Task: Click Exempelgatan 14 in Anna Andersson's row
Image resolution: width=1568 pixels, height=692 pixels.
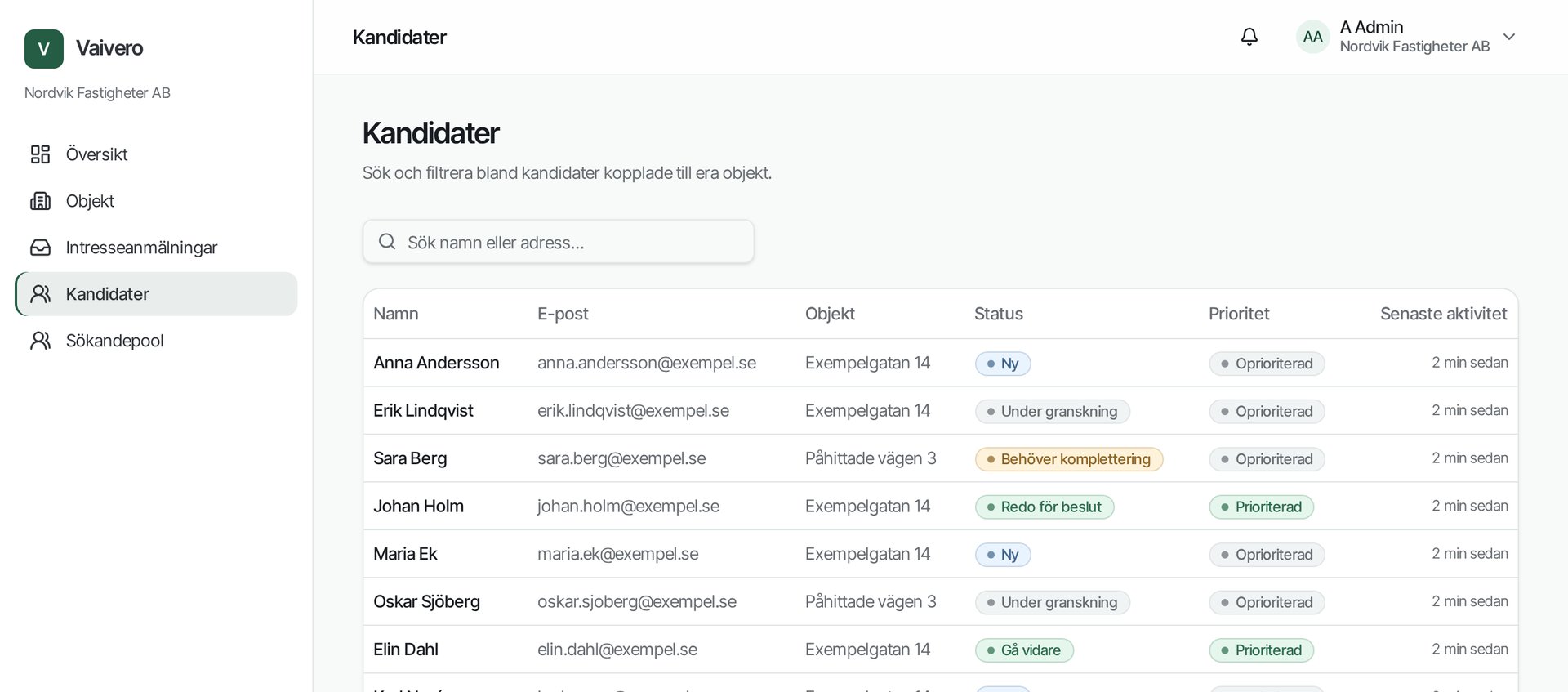Action: point(867,363)
